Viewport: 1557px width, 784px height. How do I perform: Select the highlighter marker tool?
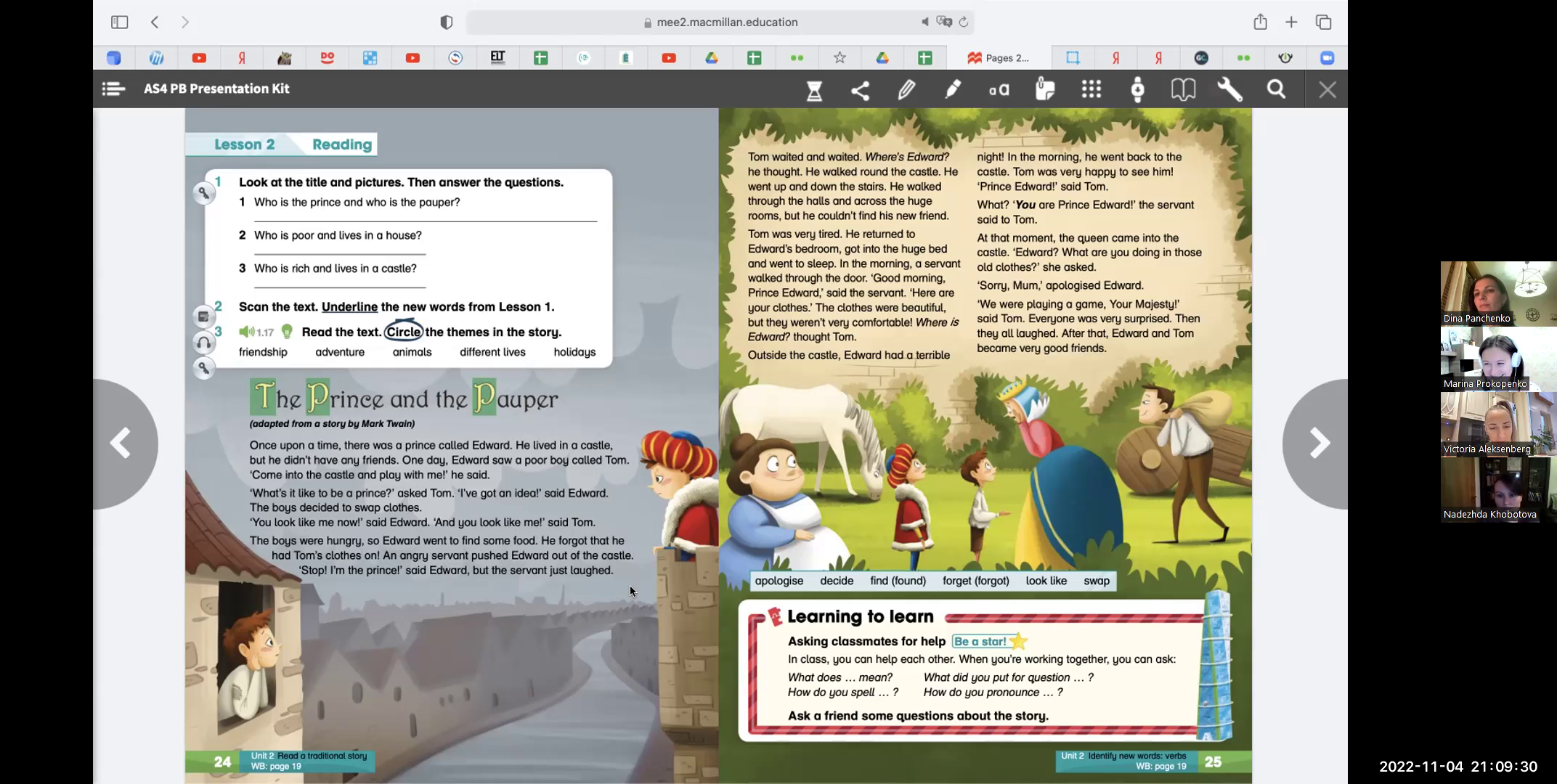953,89
